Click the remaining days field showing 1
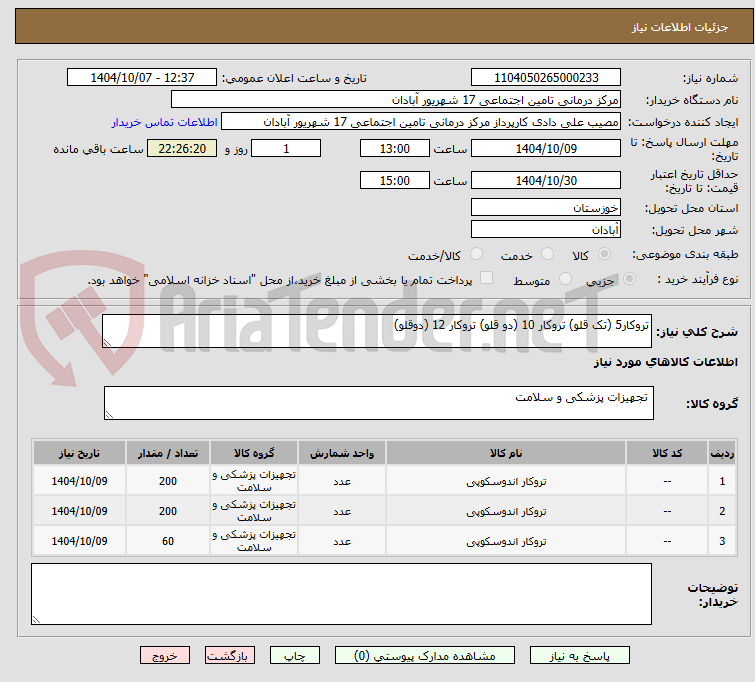 click(286, 148)
